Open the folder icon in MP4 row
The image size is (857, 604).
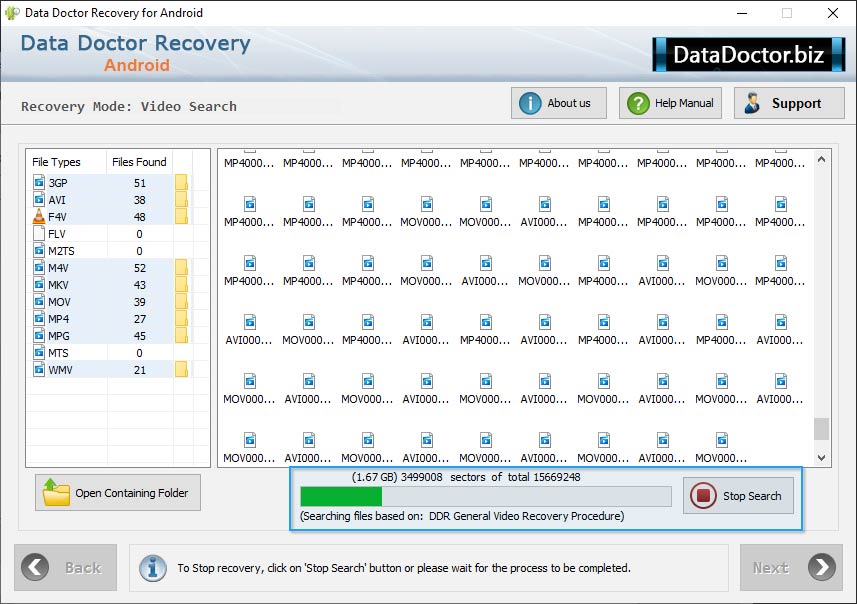[x=181, y=318]
